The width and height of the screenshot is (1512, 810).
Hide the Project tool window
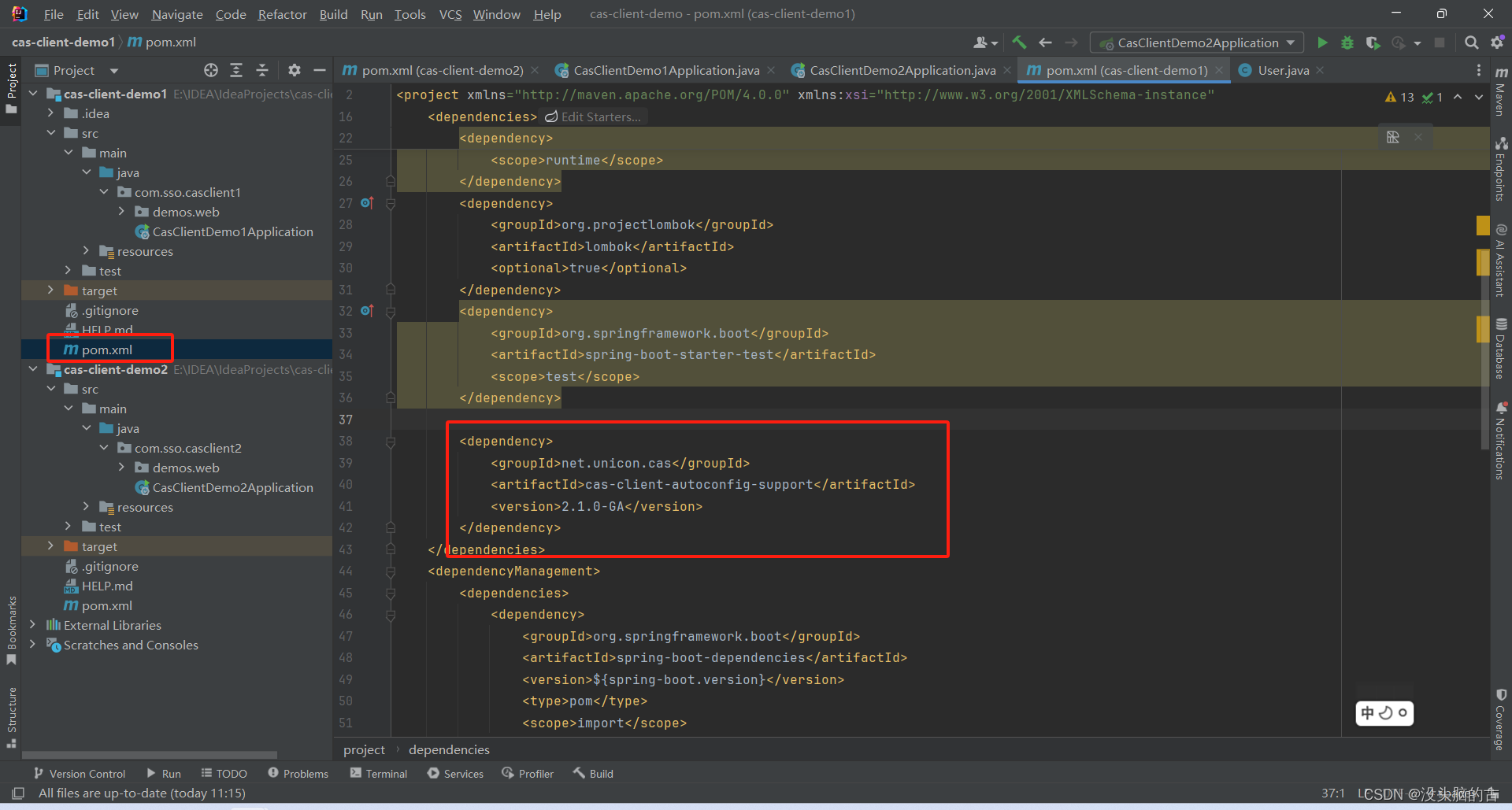click(x=319, y=70)
